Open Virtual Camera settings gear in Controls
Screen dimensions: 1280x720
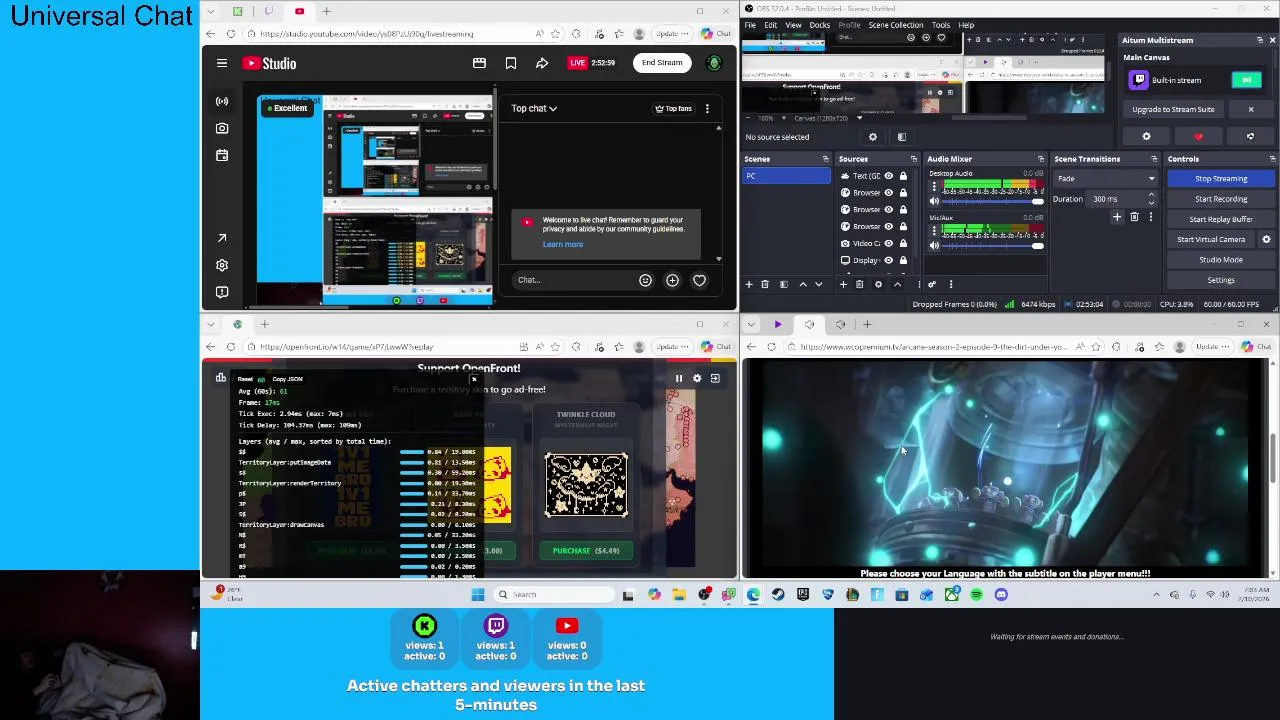1266,239
